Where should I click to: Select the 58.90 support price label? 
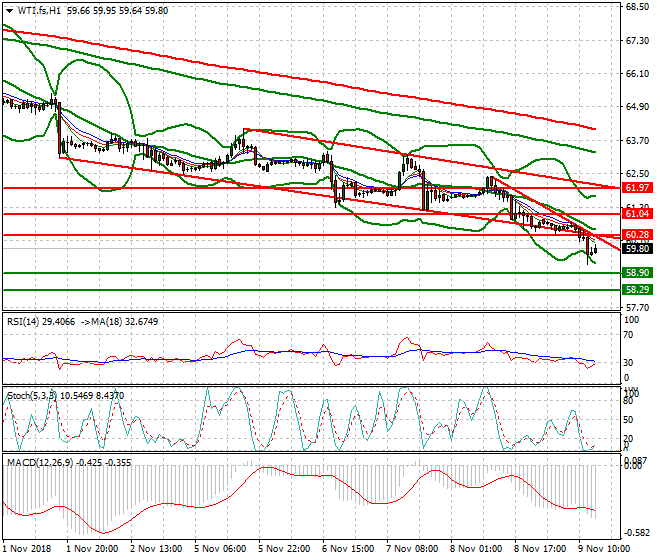637,273
